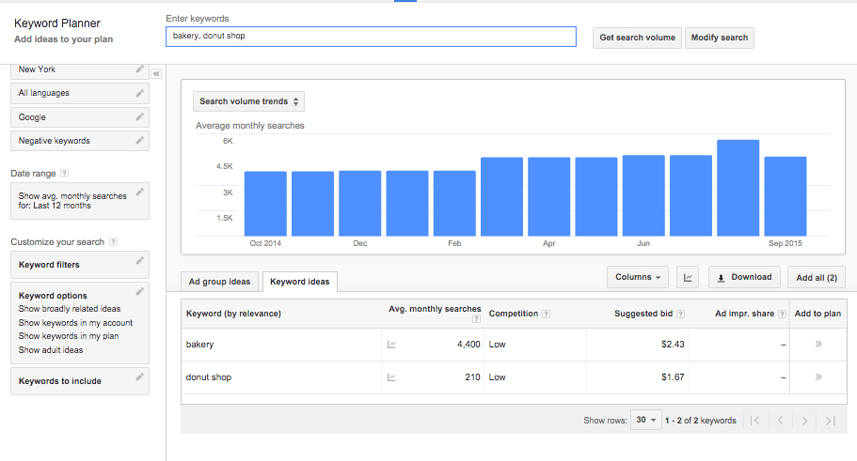Switch to Ad group ideas tab
The height and width of the screenshot is (461, 857).
point(219,282)
